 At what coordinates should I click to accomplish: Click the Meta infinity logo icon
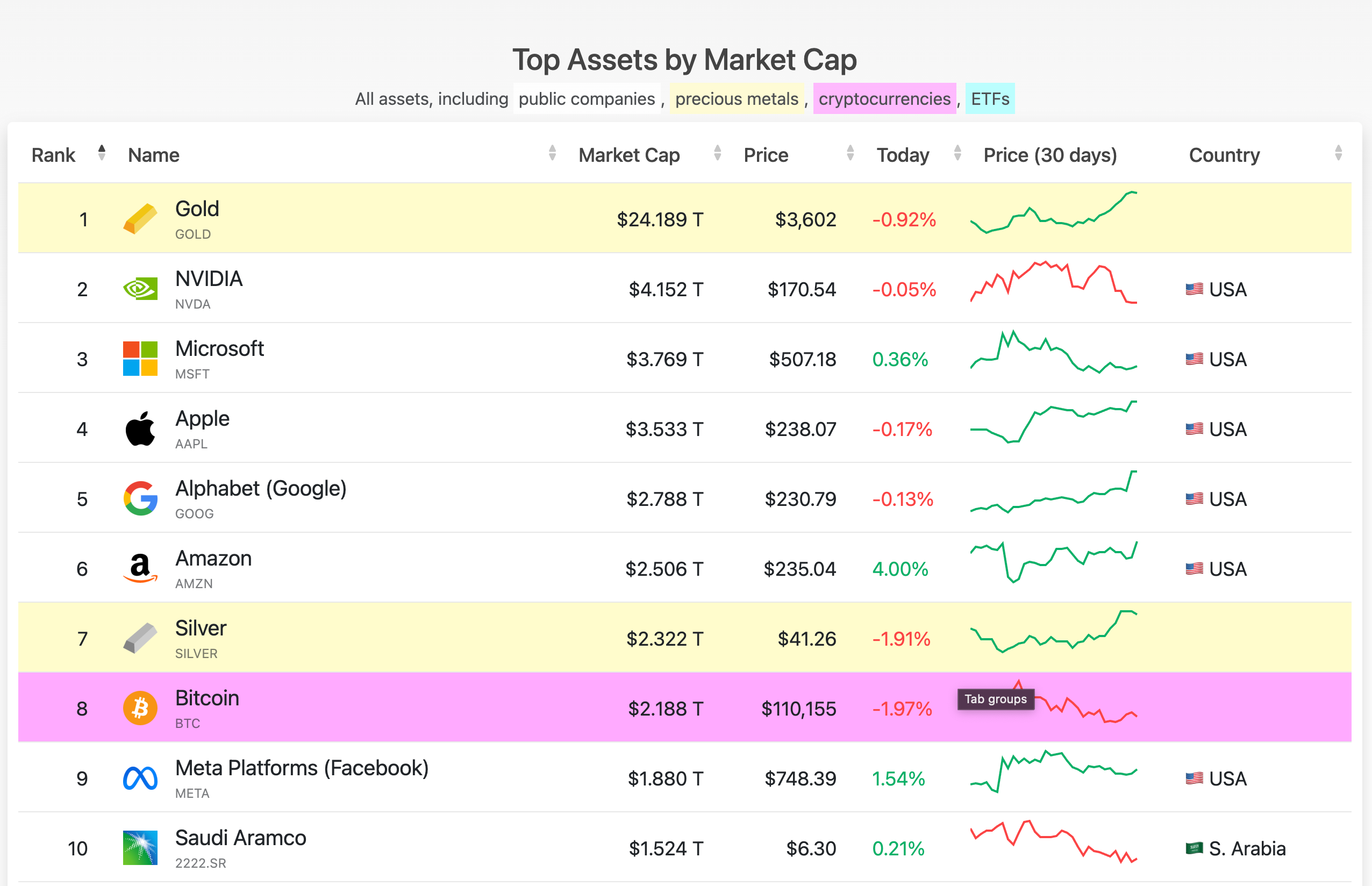(140, 778)
